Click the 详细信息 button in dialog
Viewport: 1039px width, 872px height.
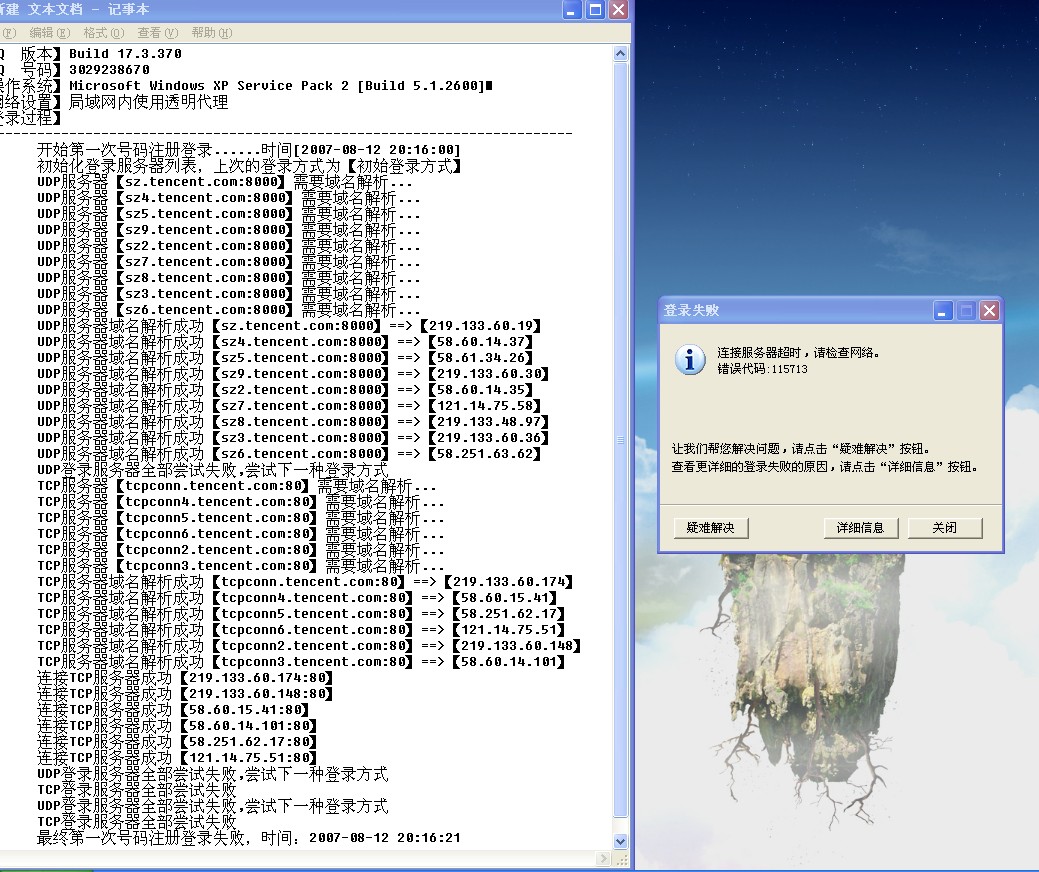click(x=860, y=527)
